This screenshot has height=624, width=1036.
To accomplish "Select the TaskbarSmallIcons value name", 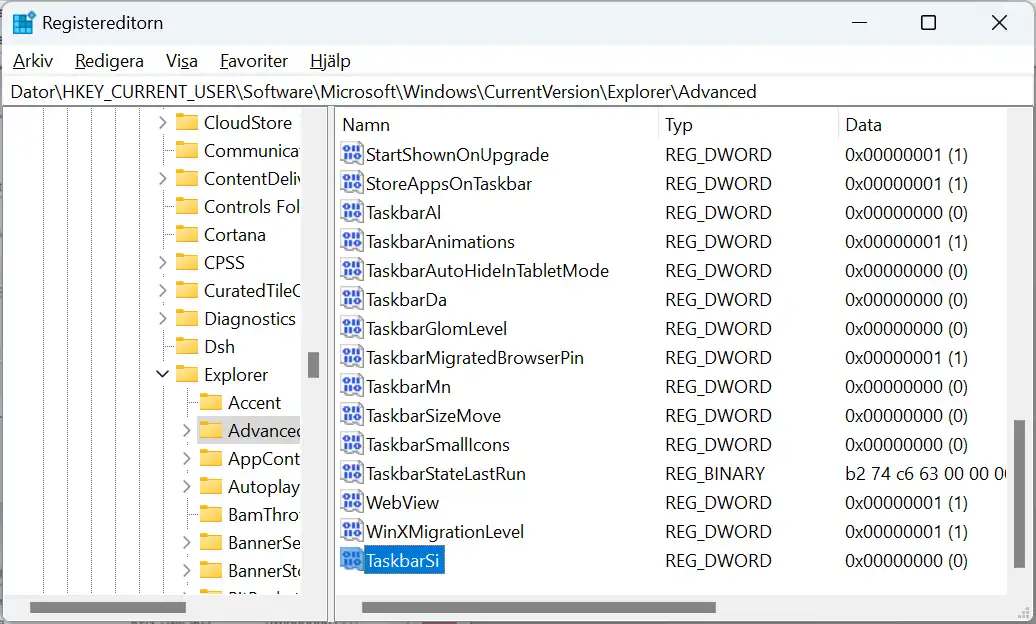I will click(x=438, y=445).
